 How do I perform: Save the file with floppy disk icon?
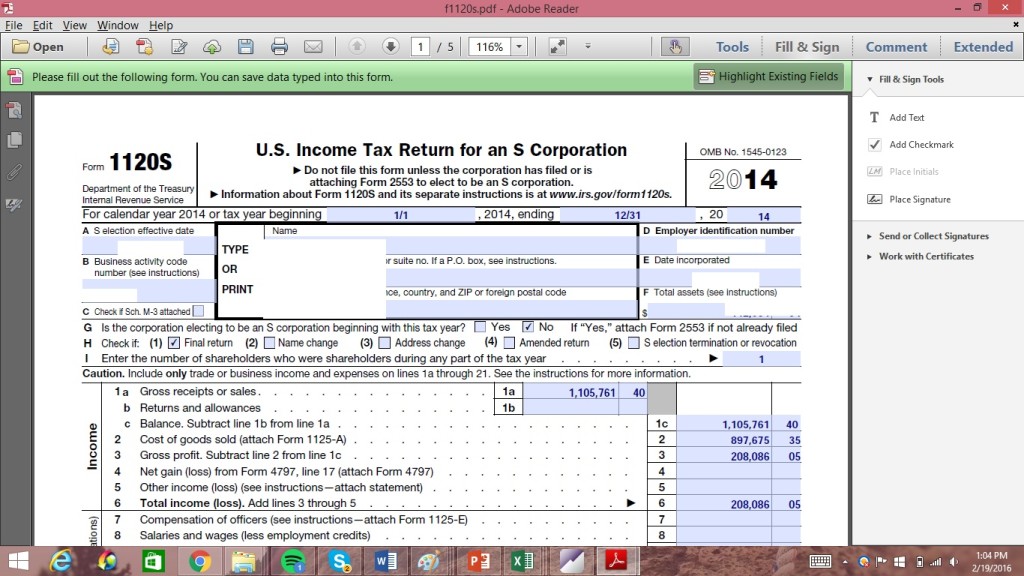pyautogui.click(x=246, y=47)
